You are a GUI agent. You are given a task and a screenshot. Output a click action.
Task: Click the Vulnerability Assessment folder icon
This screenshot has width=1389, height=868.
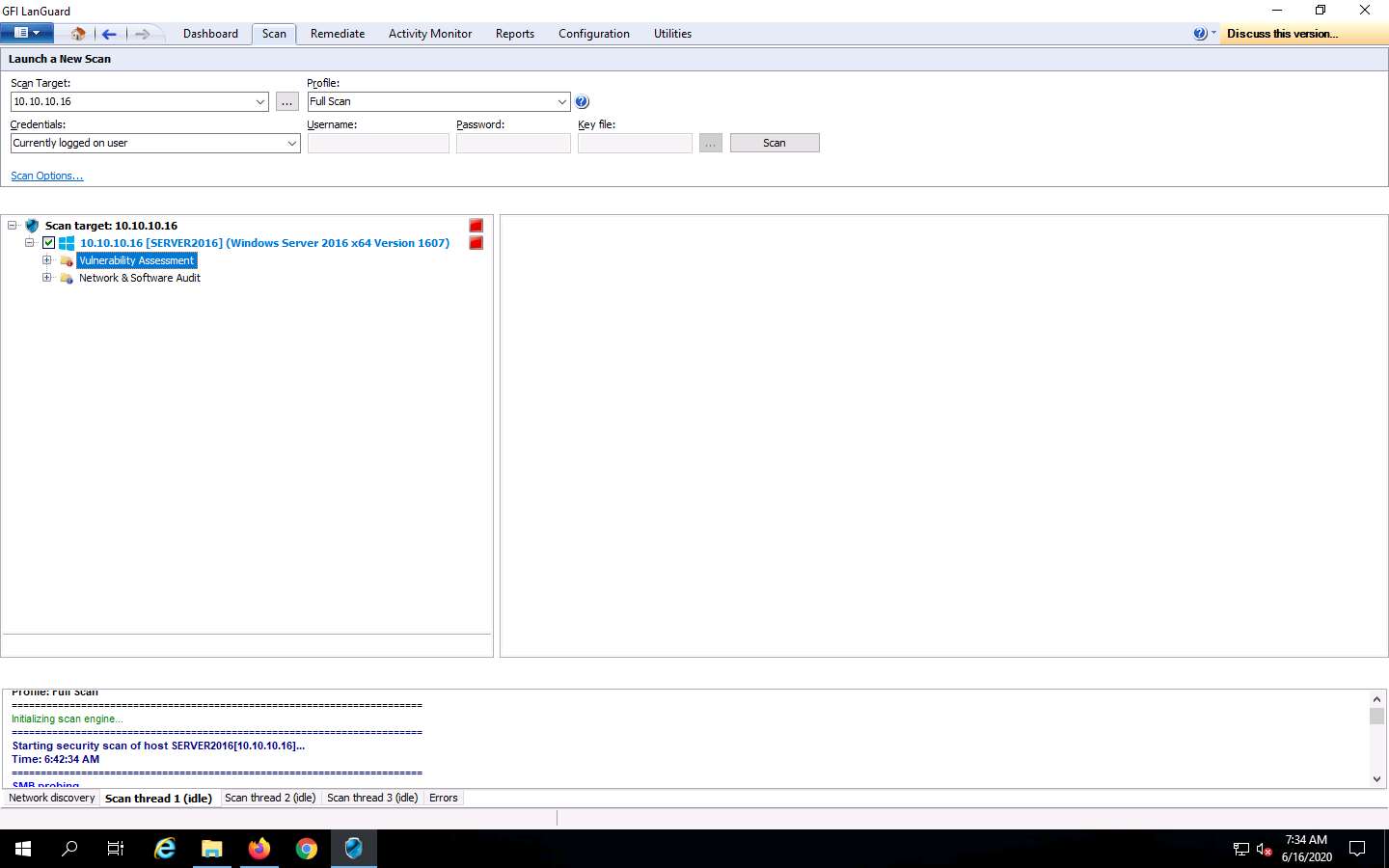coord(67,260)
